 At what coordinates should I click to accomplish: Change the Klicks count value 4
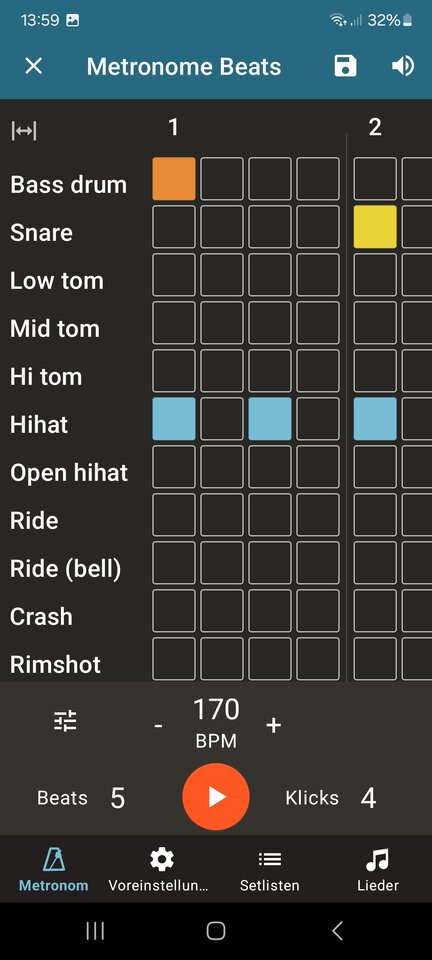point(368,798)
